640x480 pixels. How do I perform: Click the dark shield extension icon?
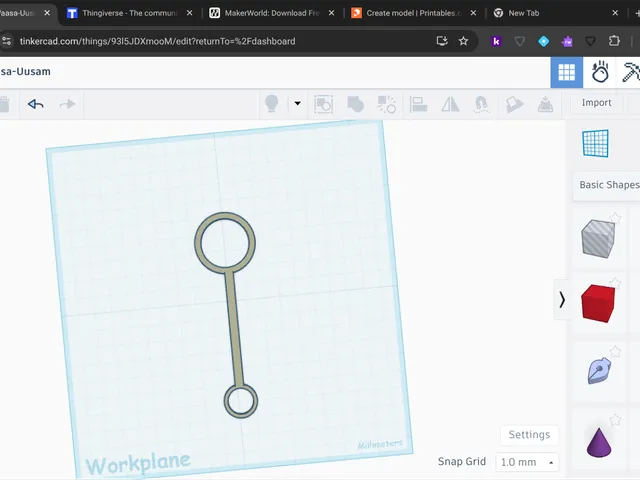590,41
